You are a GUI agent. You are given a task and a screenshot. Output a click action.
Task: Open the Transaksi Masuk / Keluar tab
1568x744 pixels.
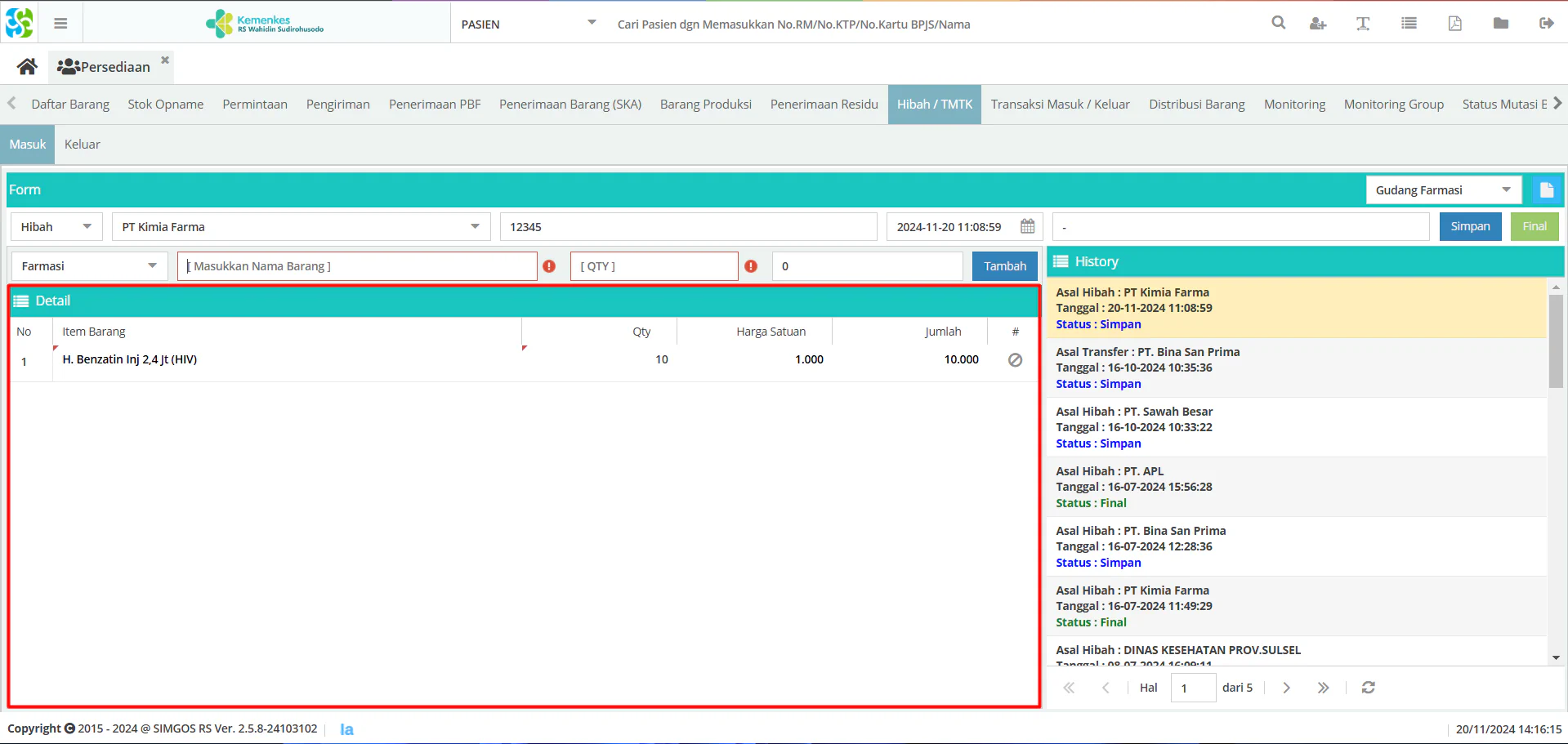pos(1060,105)
